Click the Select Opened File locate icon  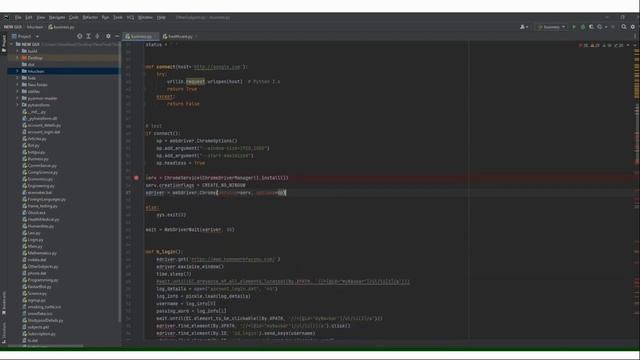click(80, 36)
